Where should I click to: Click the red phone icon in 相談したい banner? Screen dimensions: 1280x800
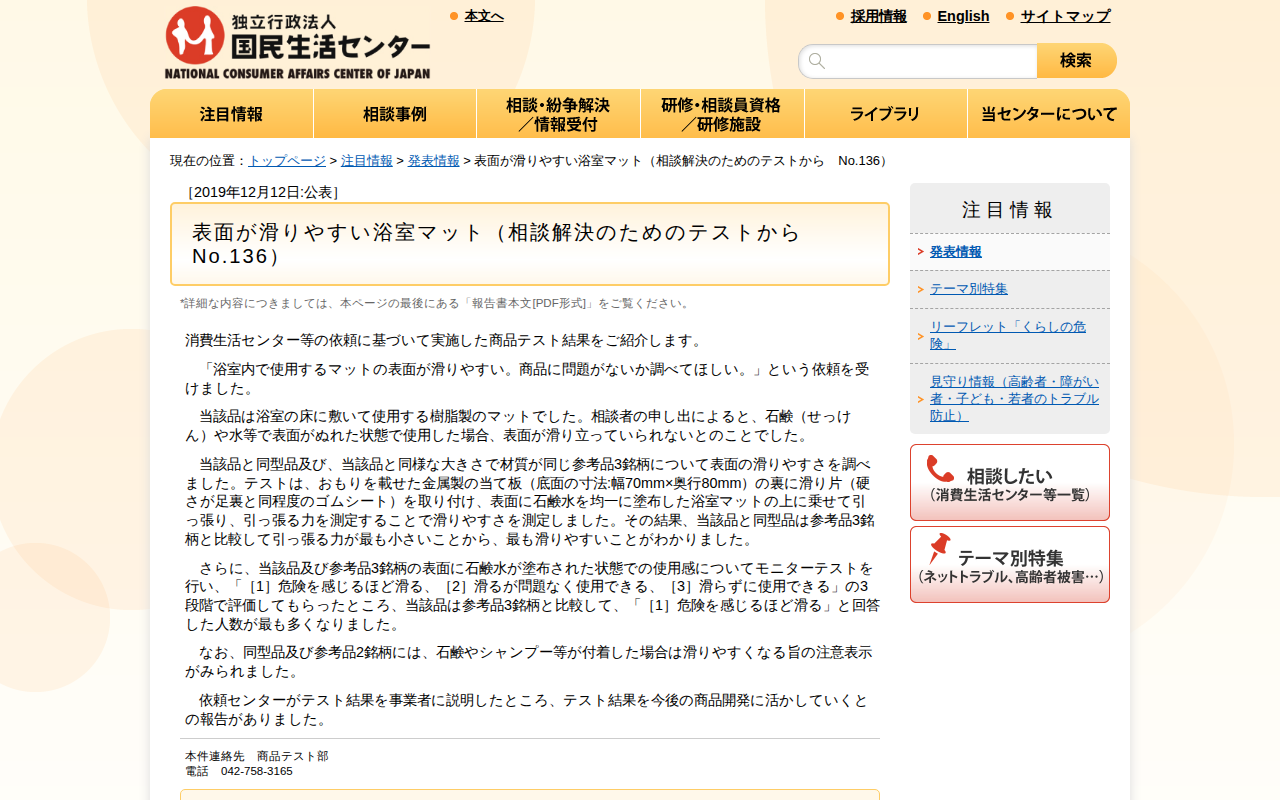click(x=940, y=469)
